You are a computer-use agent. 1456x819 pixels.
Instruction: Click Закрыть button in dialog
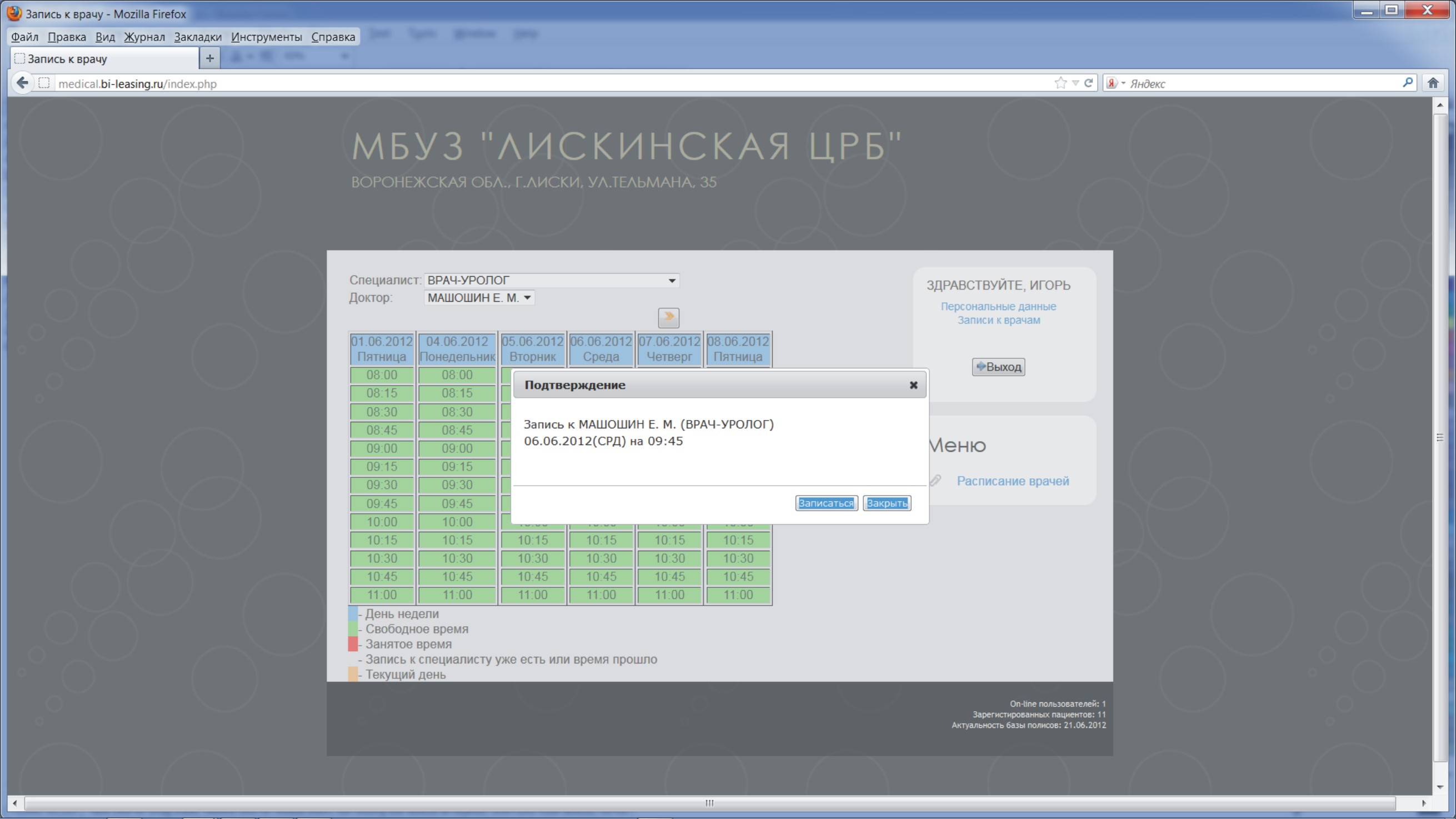[886, 503]
